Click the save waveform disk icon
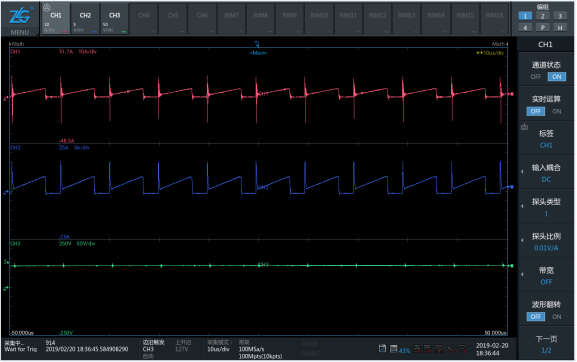The width and height of the screenshot is (577, 362). pyautogui.click(x=382, y=348)
